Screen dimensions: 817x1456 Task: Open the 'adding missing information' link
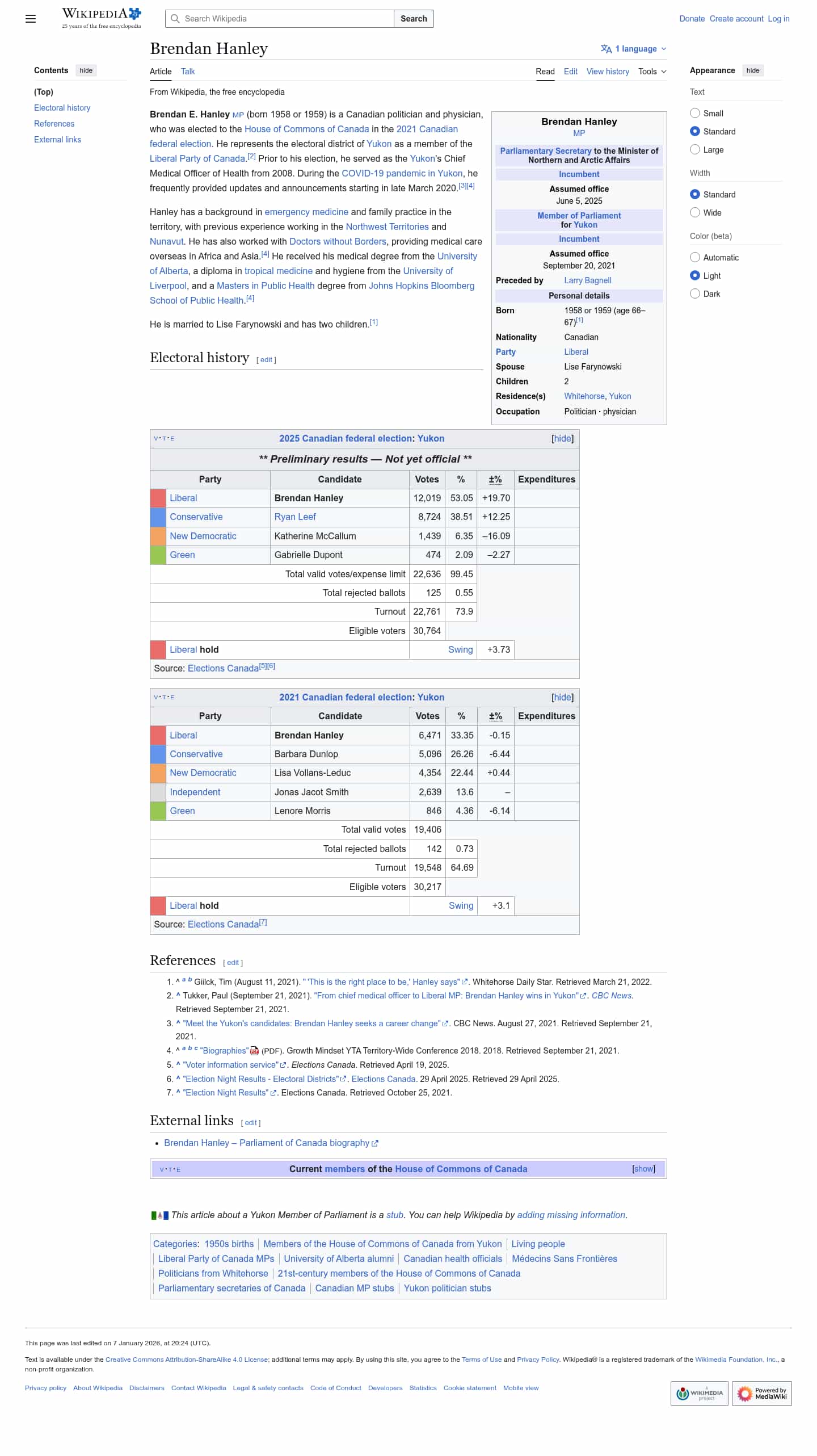571,1215
